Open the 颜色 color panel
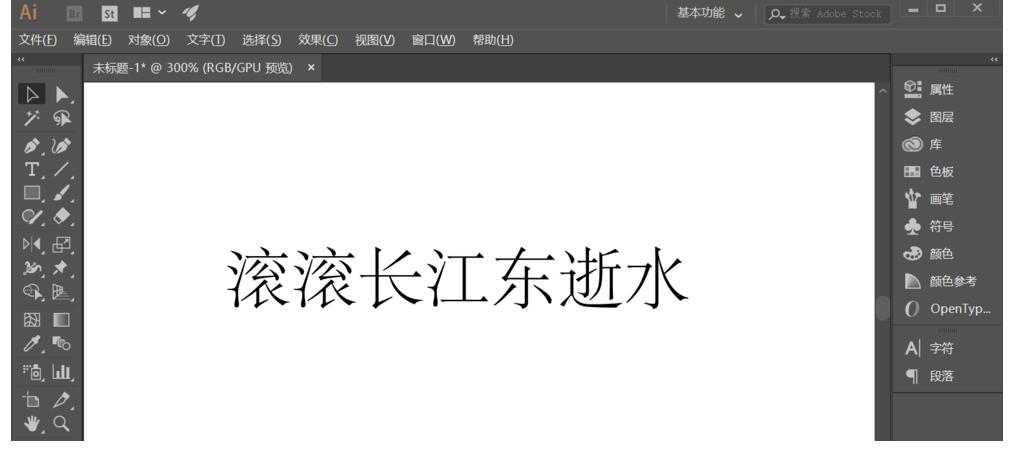Screen dimensions: 1036x449 click(930, 254)
